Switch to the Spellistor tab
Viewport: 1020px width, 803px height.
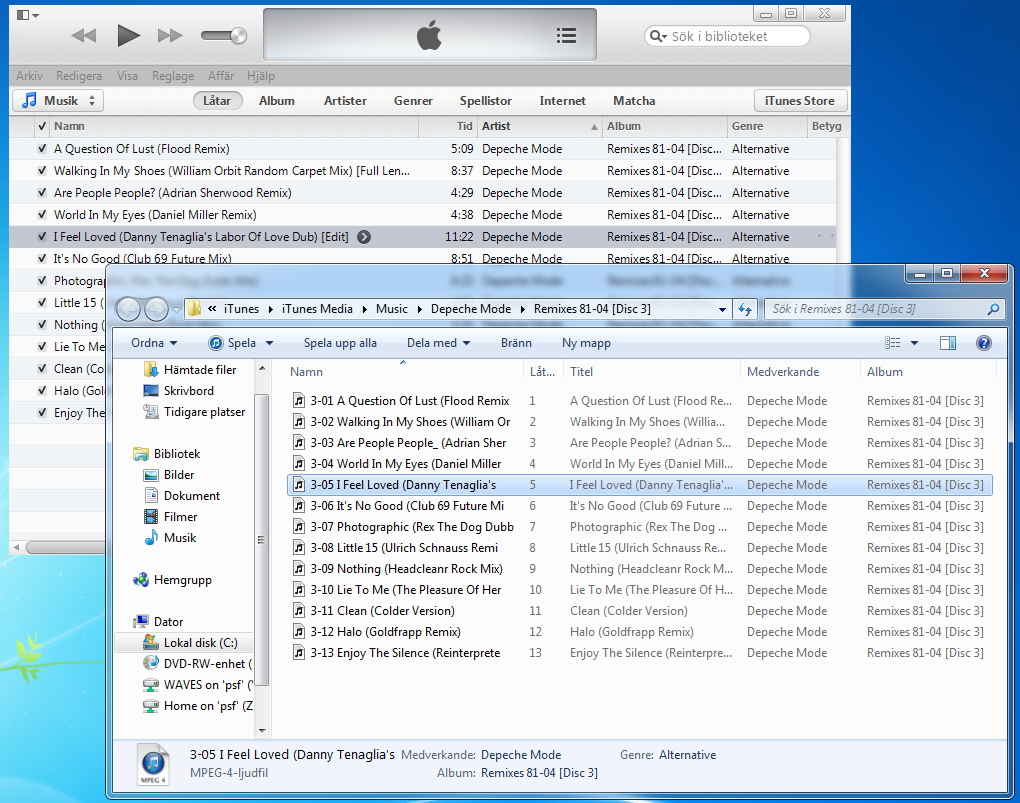(x=485, y=101)
